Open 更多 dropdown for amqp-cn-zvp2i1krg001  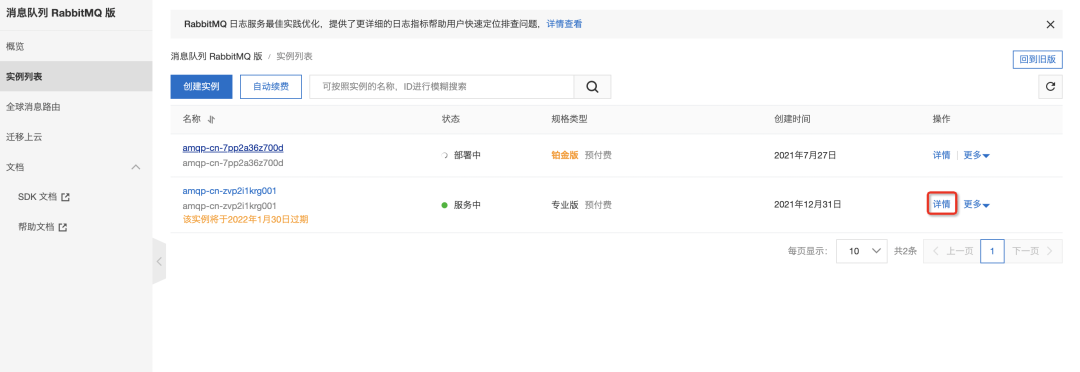977,204
